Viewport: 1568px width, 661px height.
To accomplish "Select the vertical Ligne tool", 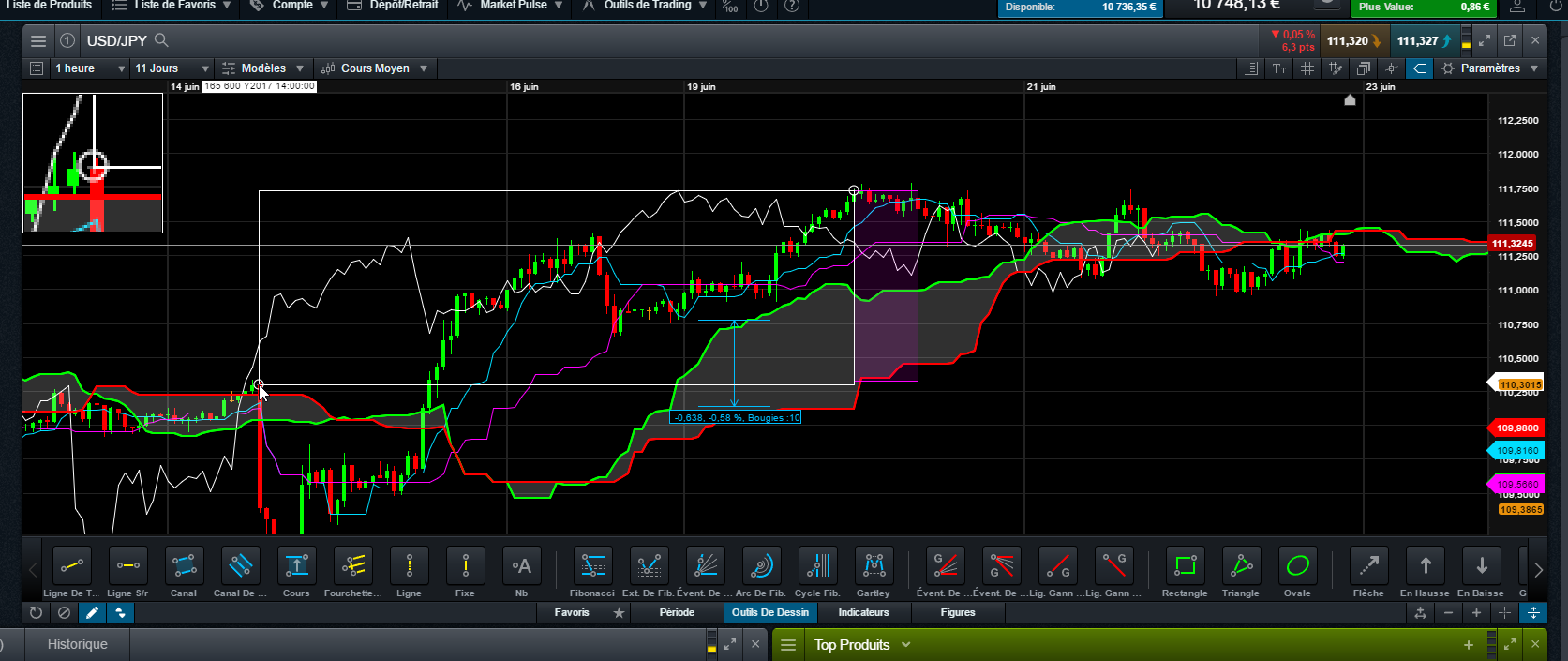I will pyautogui.click(x=410, y=566).
